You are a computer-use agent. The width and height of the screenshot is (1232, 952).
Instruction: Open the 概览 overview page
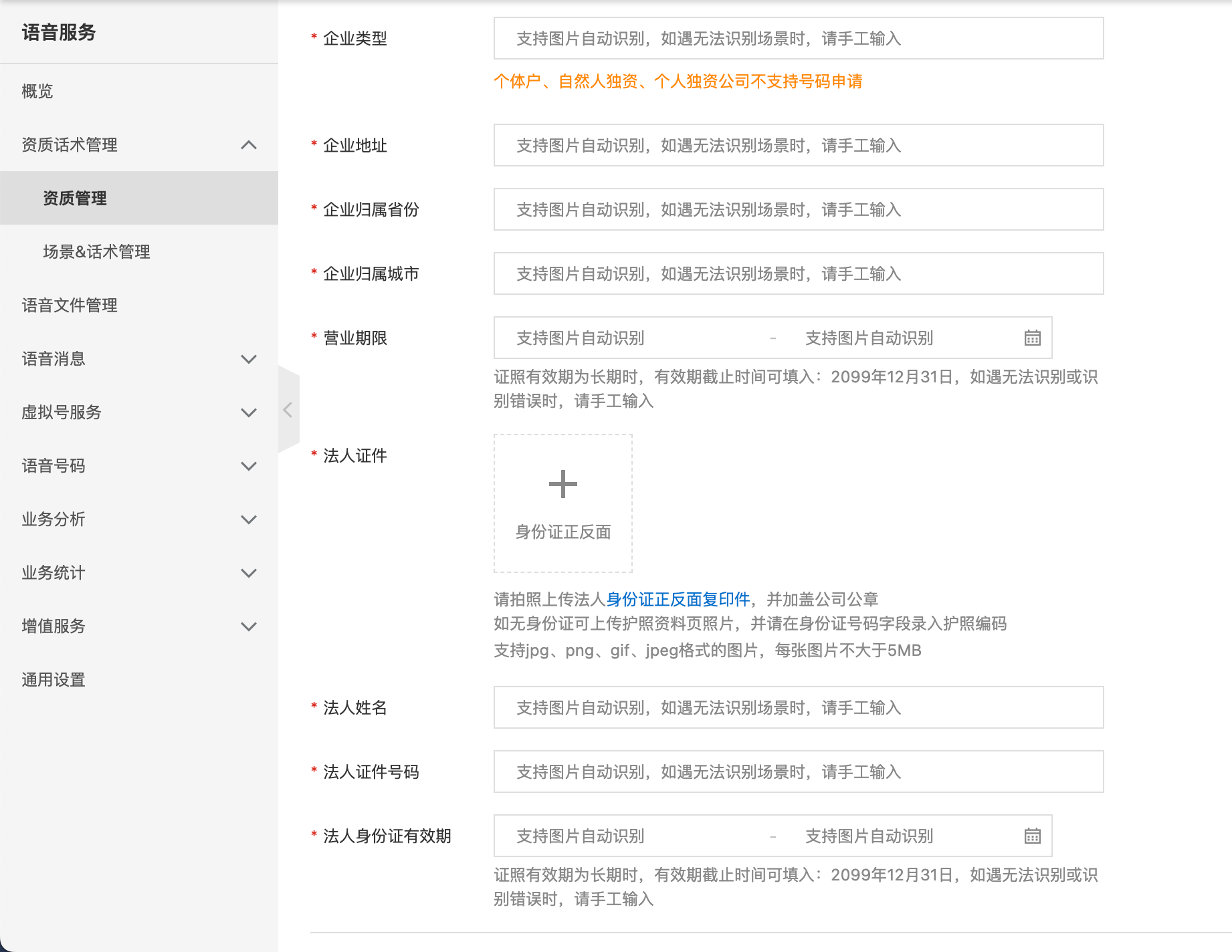tap(37, 91)
